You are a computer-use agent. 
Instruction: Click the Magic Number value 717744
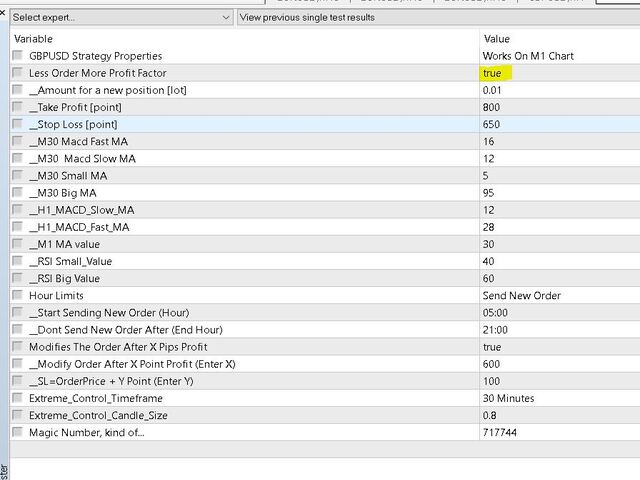[500, 433]
